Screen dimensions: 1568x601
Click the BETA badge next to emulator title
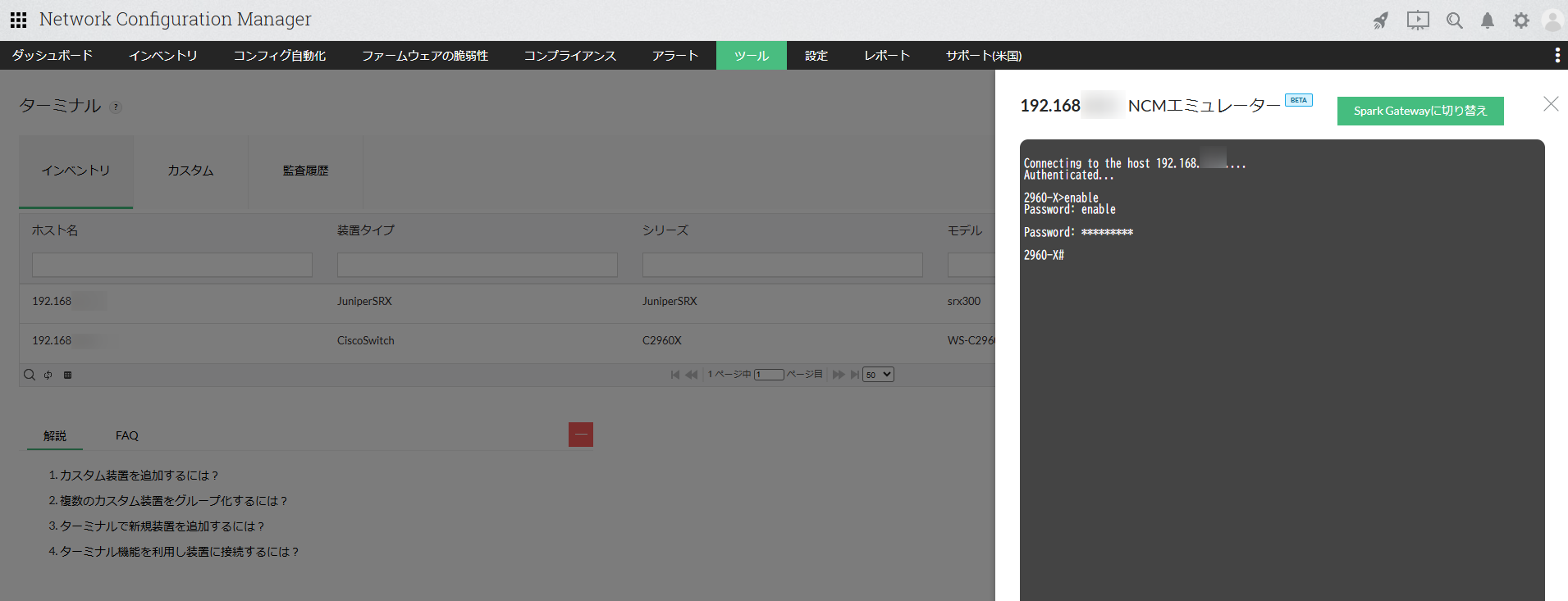pos(1299,100)
